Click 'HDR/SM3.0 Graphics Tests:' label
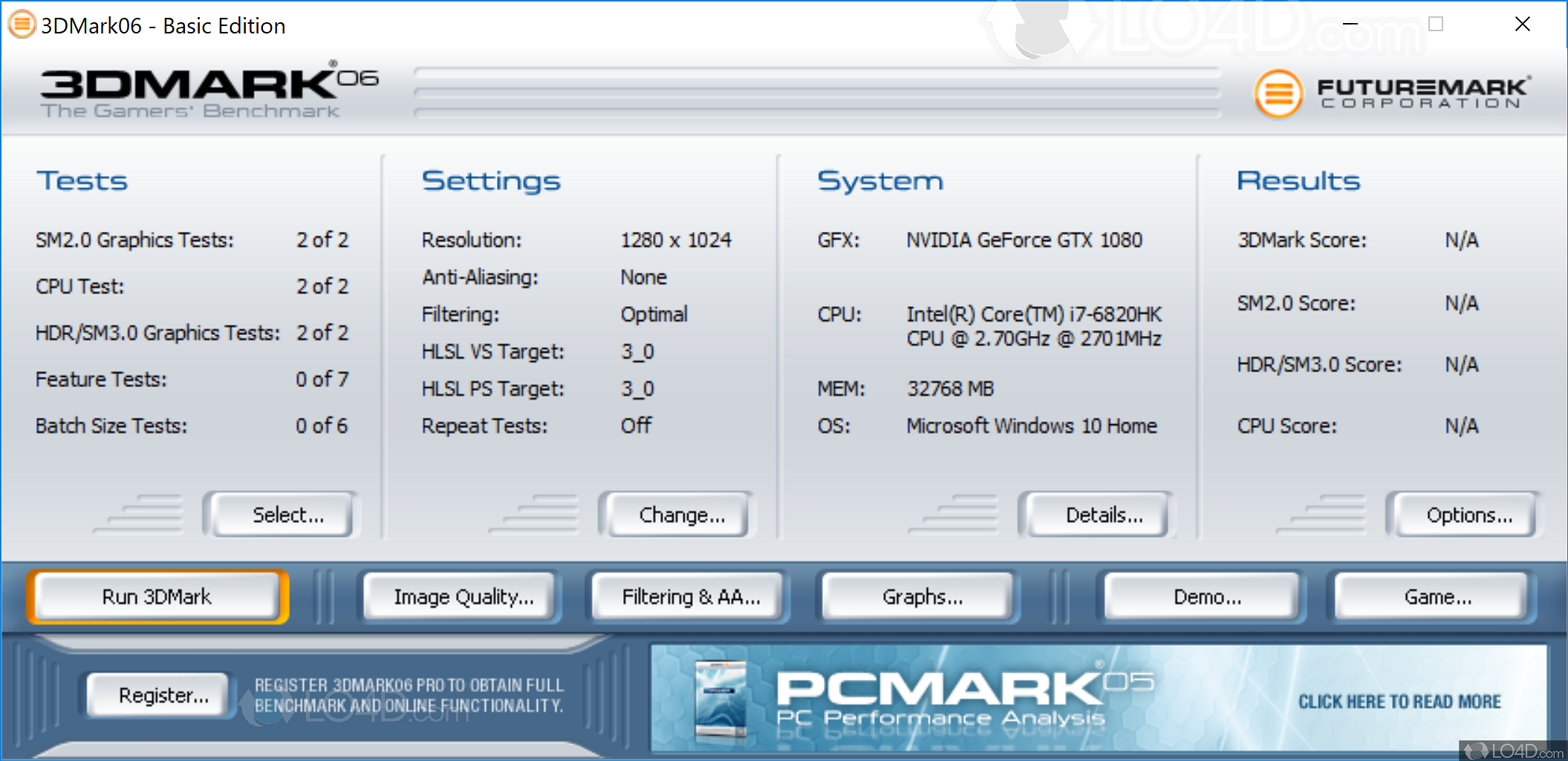Image resolution: width=1568 pixels, height=761 pixels. [157, 333]
